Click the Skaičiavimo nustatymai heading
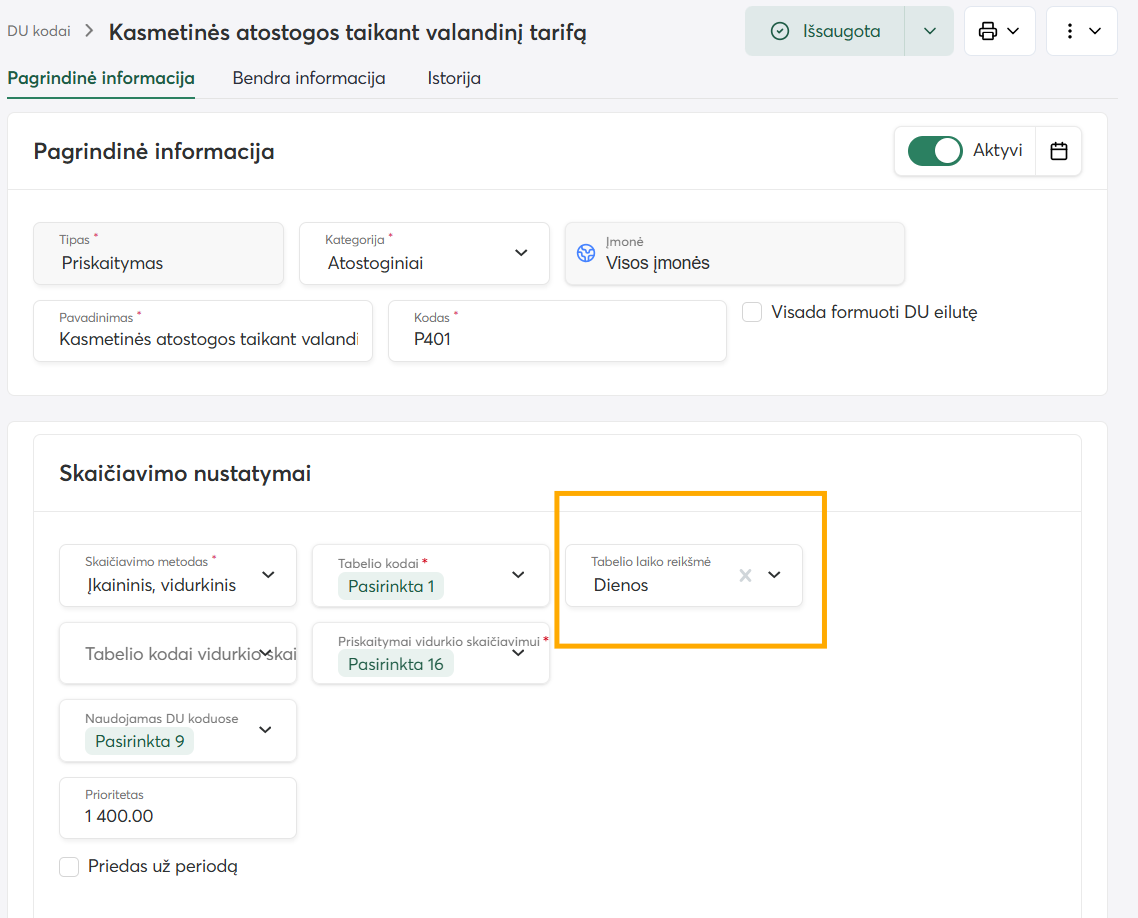The height and width of the screenshot is (918, 1138). click(x=185, y=473)
